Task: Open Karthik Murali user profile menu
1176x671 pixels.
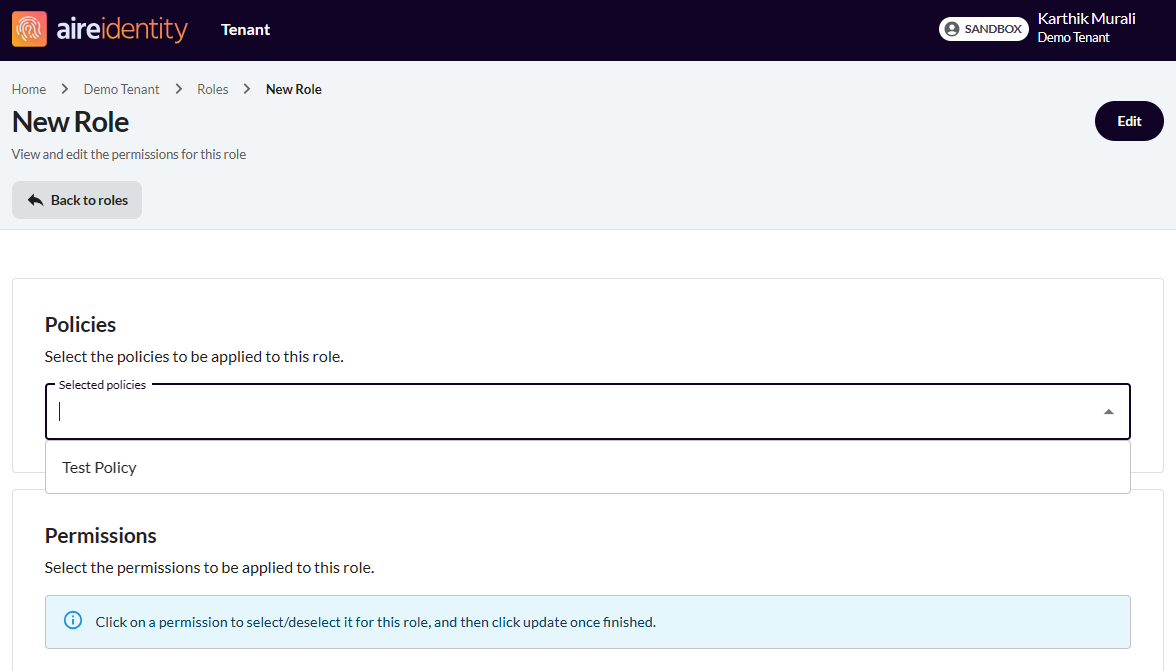Action: point(1086,28)
